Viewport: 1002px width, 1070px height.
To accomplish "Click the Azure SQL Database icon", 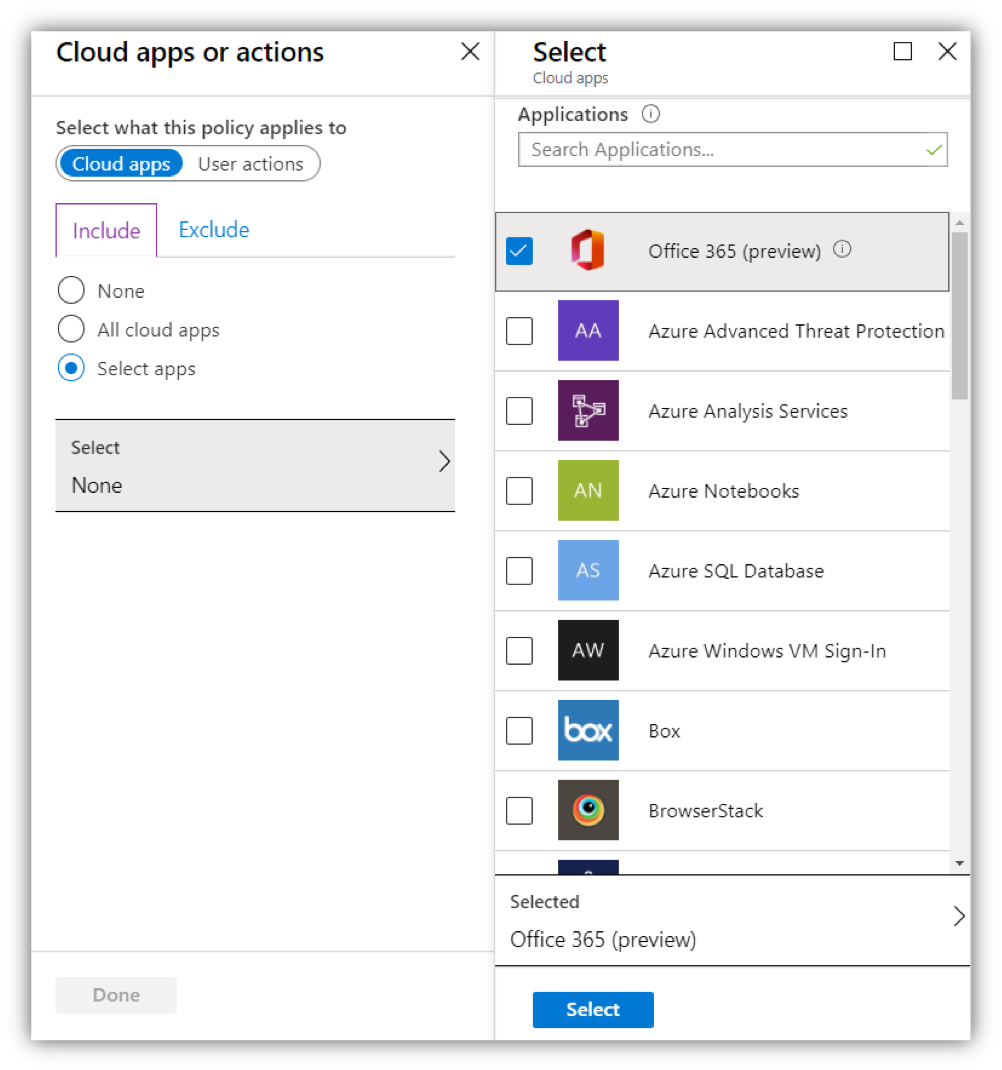I will (x=588, y=571).
